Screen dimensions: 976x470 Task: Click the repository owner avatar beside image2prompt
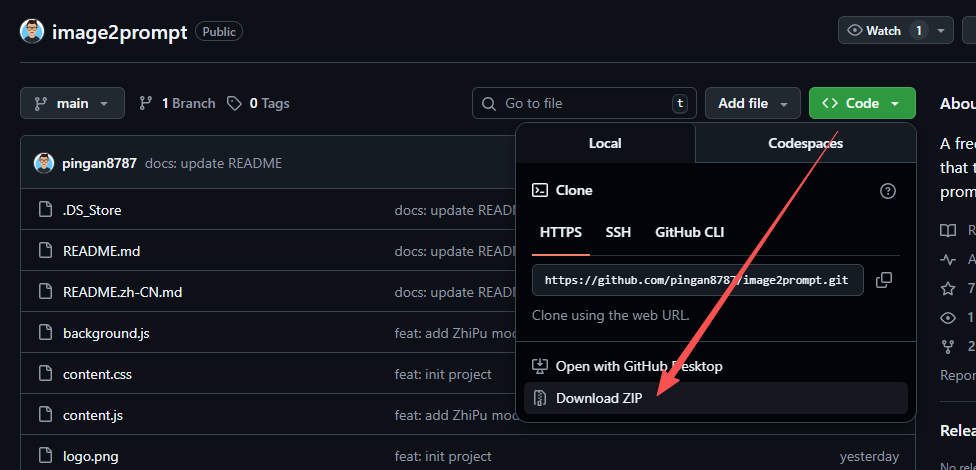tap(32, 31)
